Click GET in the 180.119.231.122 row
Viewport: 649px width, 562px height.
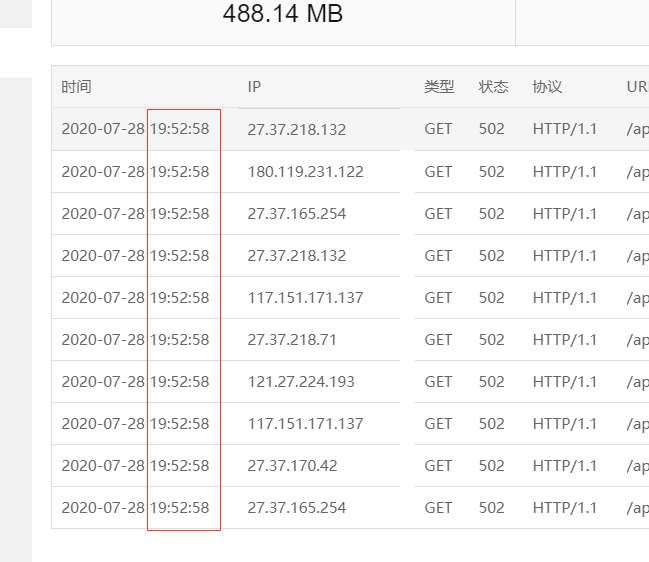click(x=438, y=172)
